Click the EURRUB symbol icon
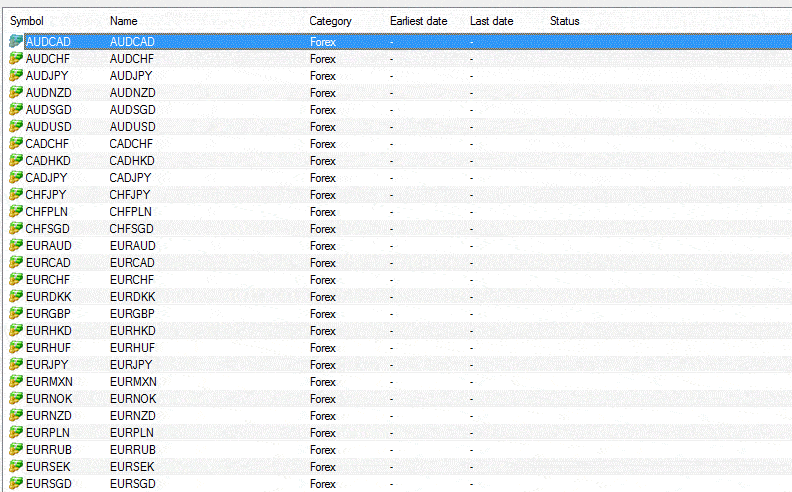 click(16, 450)
